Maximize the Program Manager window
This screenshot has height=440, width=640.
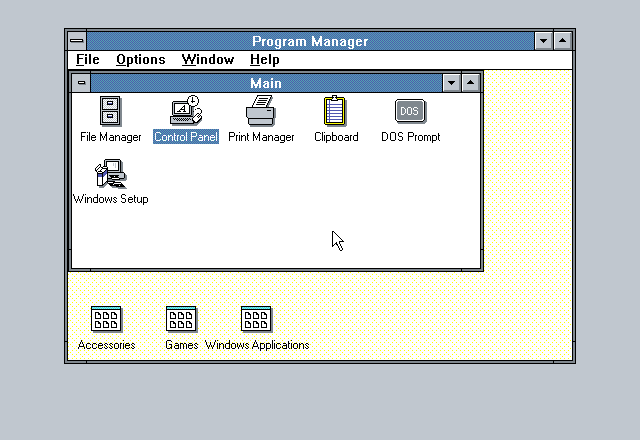click(562, 41)
